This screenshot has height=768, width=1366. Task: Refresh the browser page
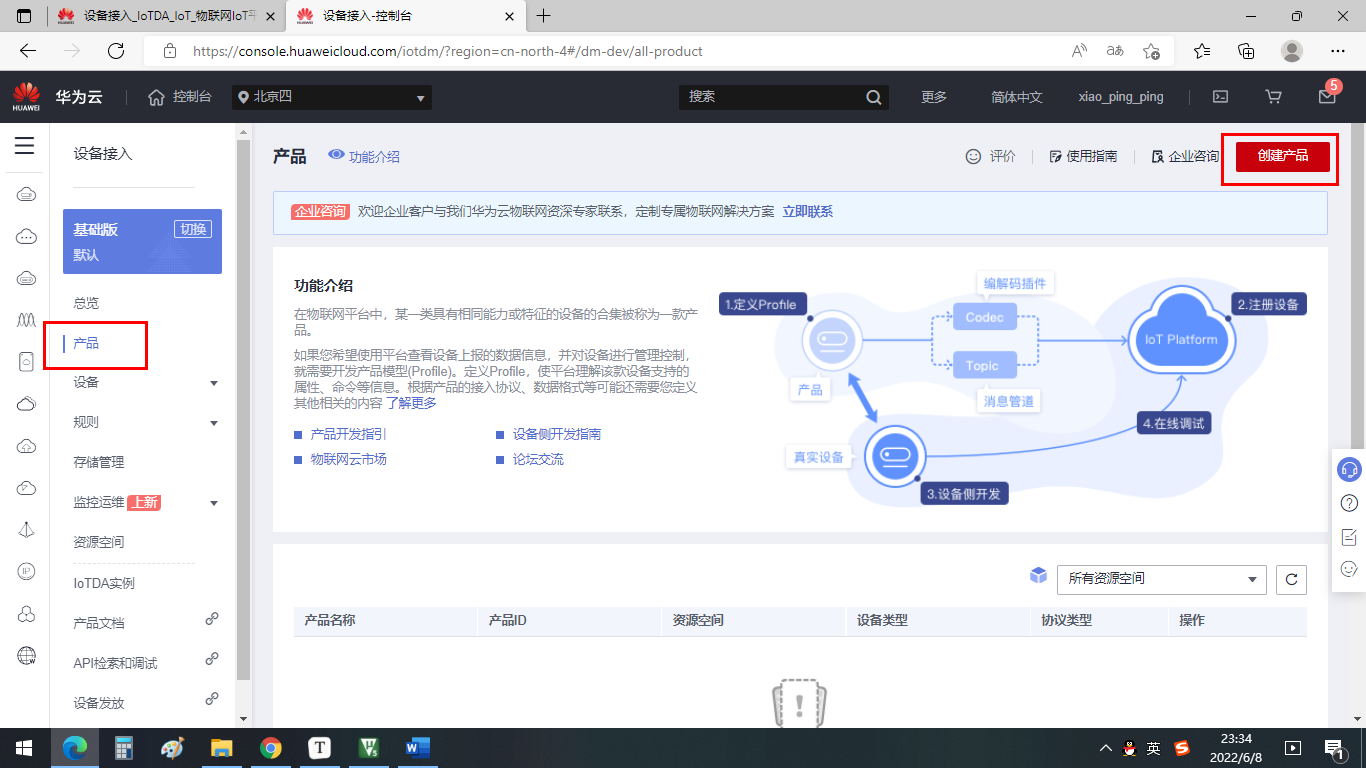pyautogui.click(x=116, y=51)
